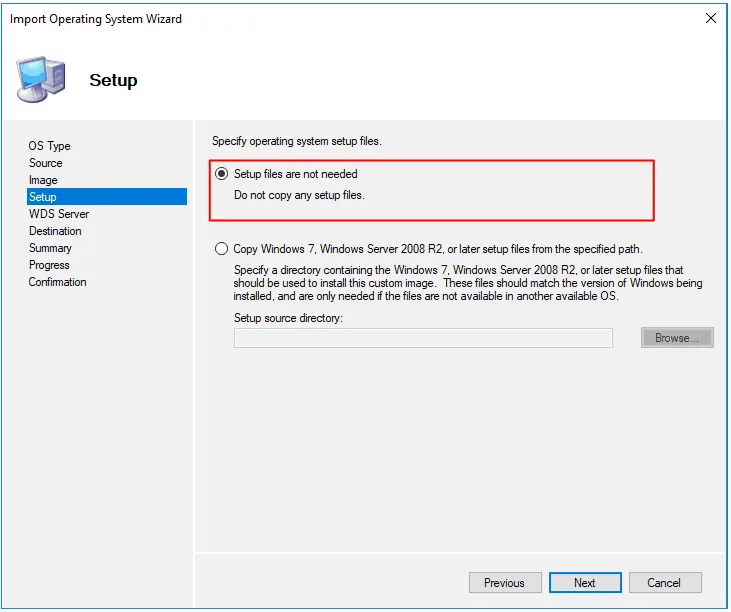731x612 pixels.
Task: Close the wizard window with the X
Action: pyautogui.click(x=711, y=18)
